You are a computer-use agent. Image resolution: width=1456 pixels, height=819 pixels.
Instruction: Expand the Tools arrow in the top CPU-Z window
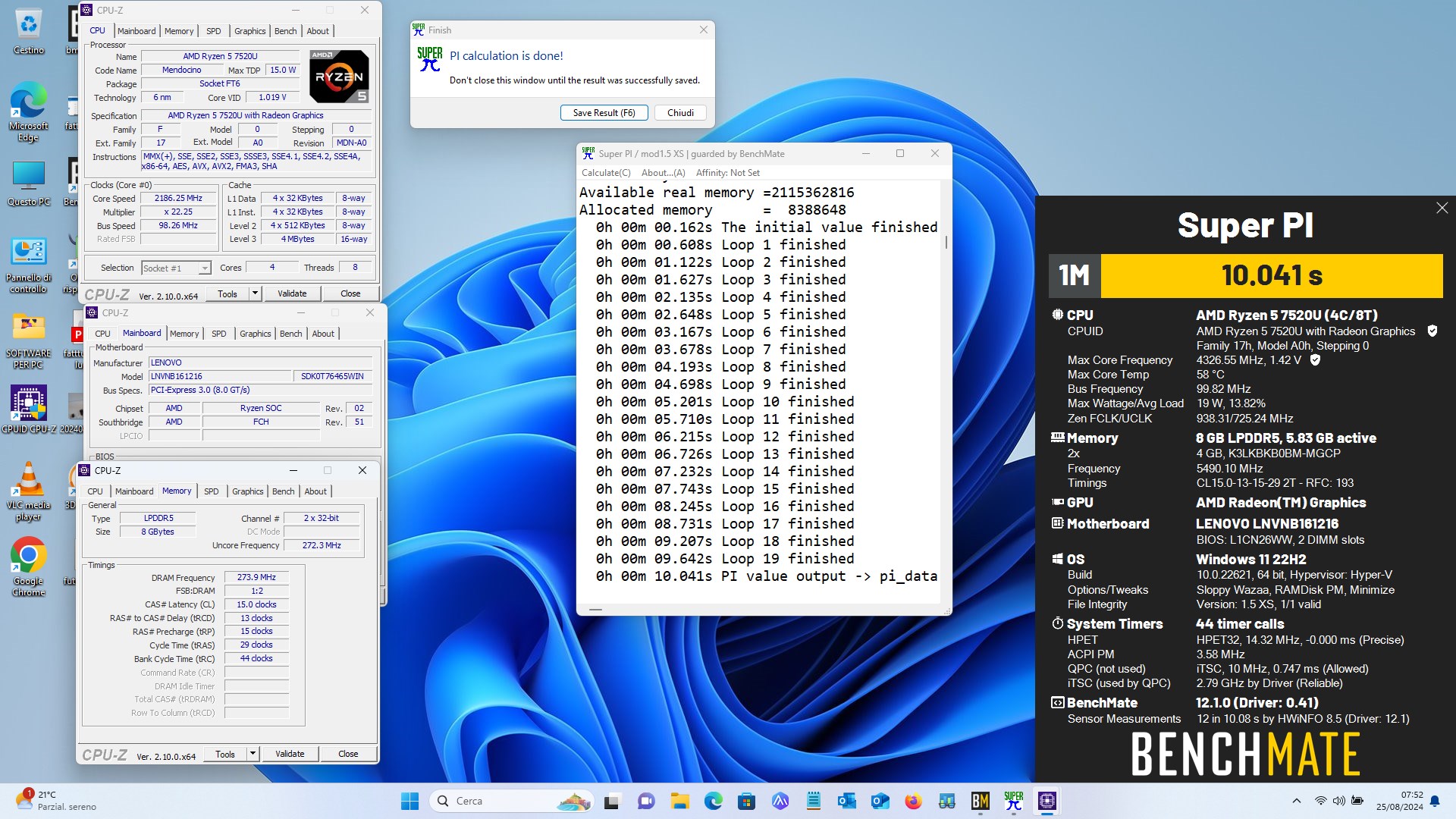[255, 293]
